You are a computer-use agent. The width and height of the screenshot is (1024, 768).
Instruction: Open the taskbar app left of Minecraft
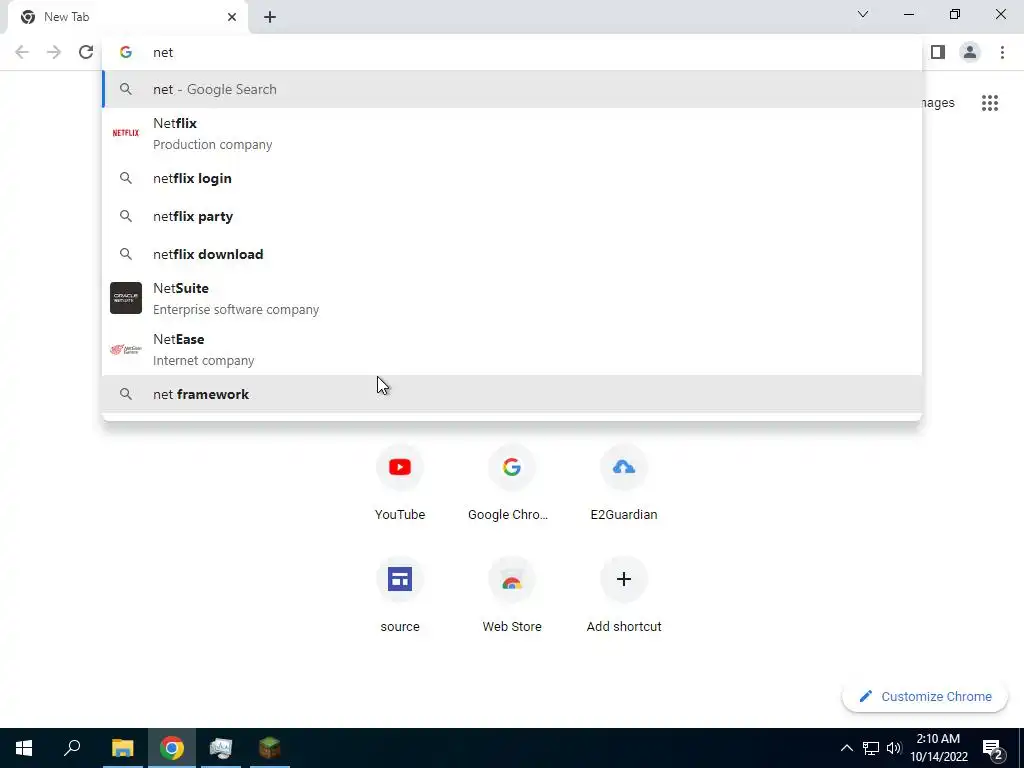point(221,748)
